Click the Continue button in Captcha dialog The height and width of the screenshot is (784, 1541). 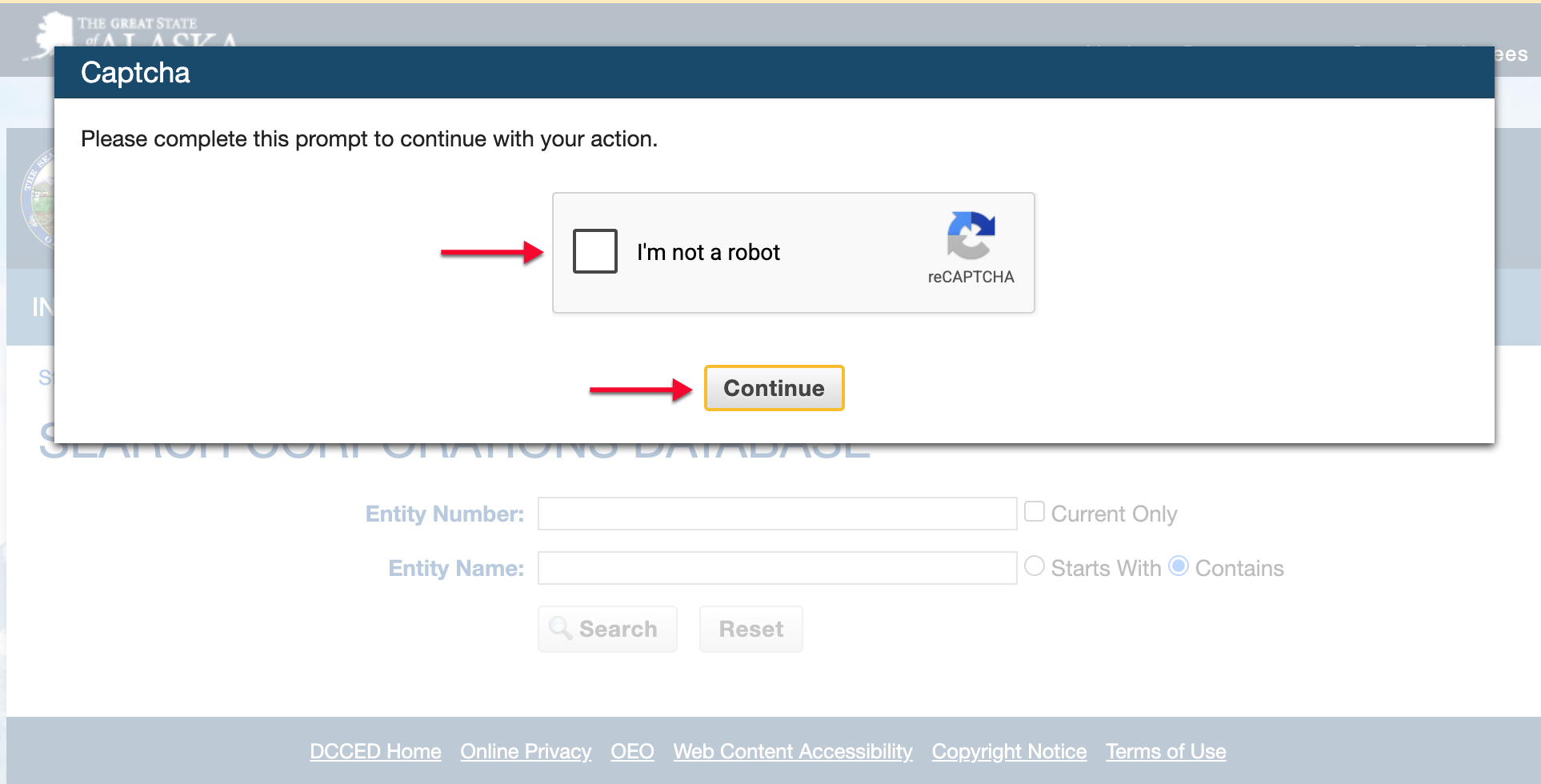tap(774, 388)
